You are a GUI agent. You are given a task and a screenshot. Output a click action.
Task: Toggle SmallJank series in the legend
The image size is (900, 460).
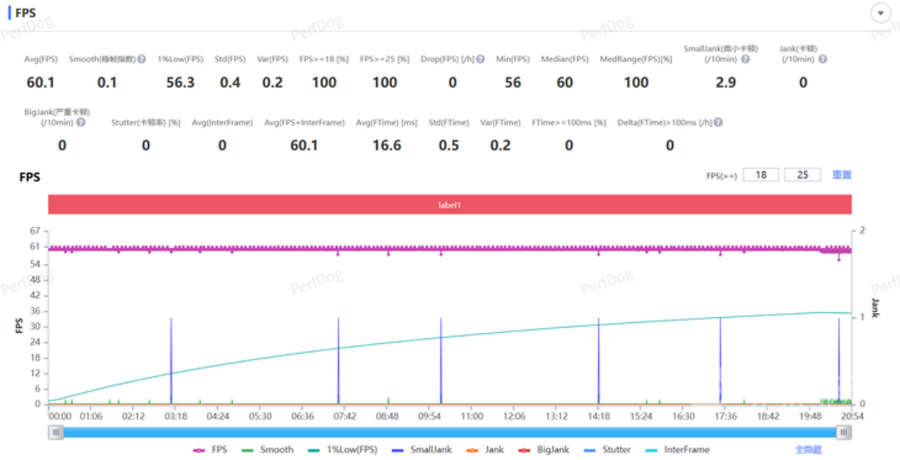click(418, 450)
